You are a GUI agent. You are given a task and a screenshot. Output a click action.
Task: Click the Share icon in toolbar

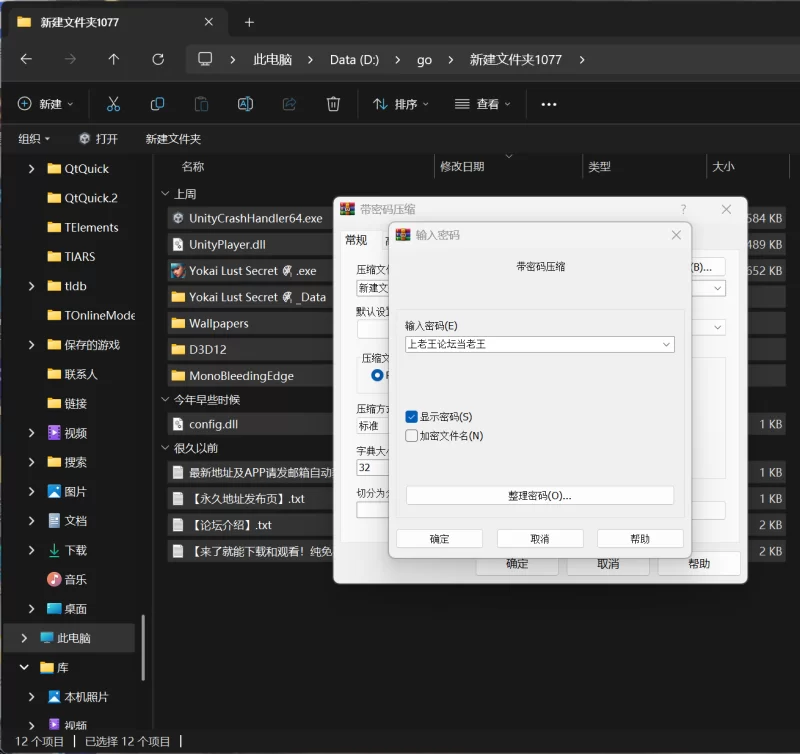click(x=289, y=104)
